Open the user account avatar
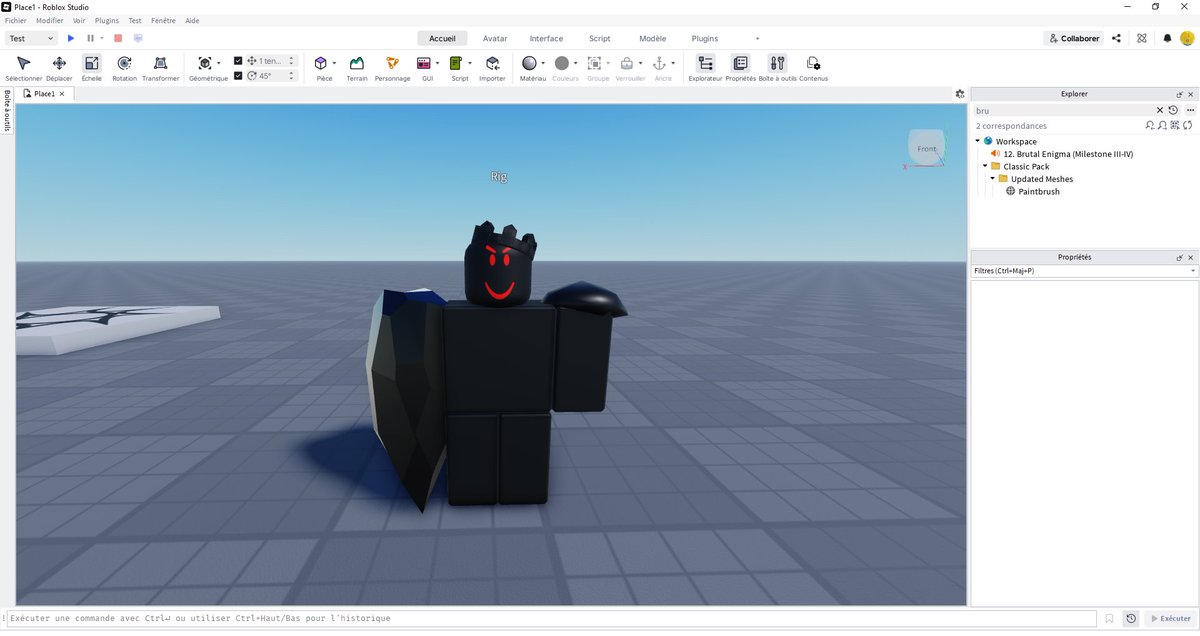This screenshot has width=1200, height=636. click(x=1187, y=38)
